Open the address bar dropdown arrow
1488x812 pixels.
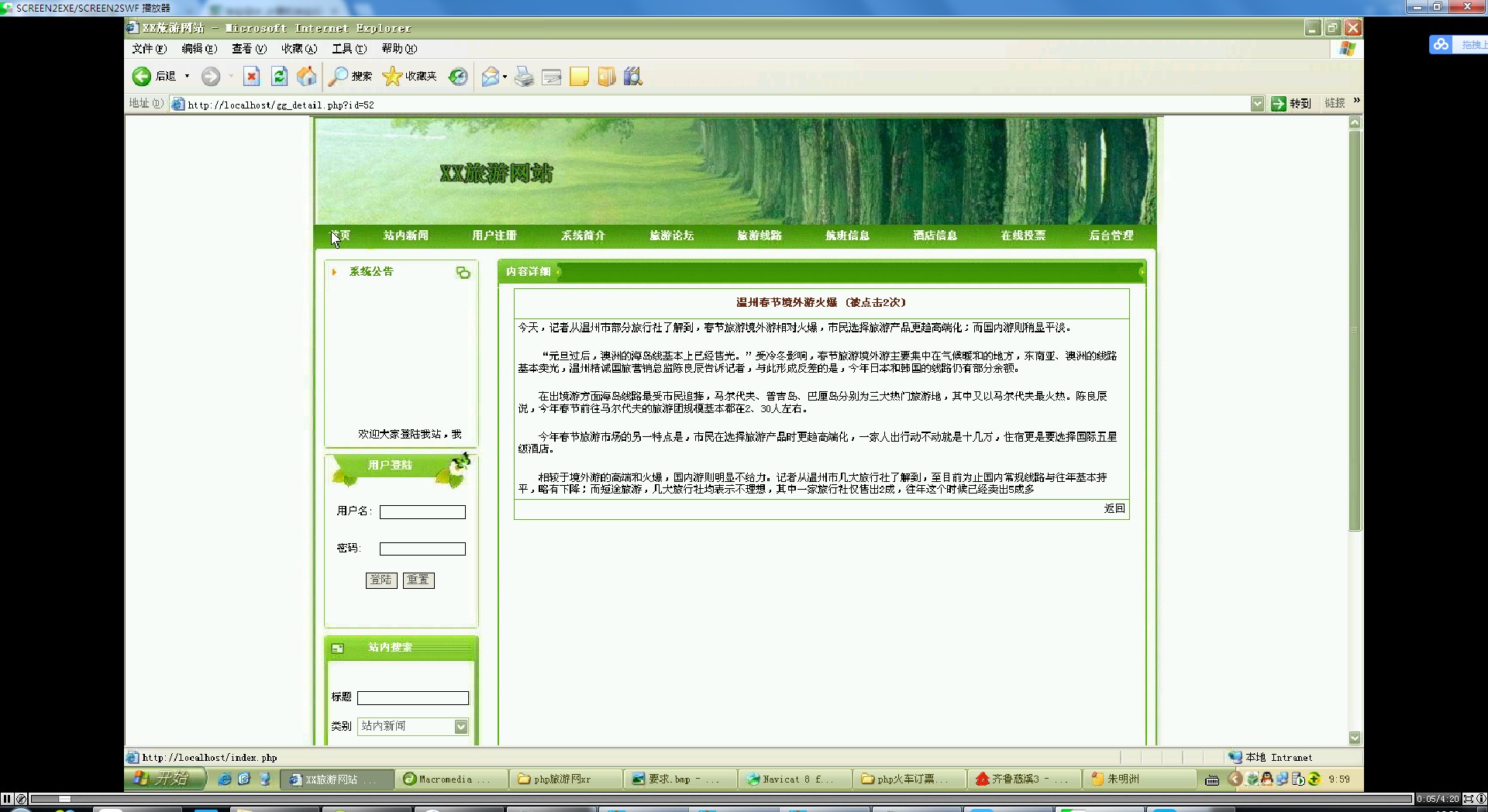pyautogui.click(x=1257, y=104)
